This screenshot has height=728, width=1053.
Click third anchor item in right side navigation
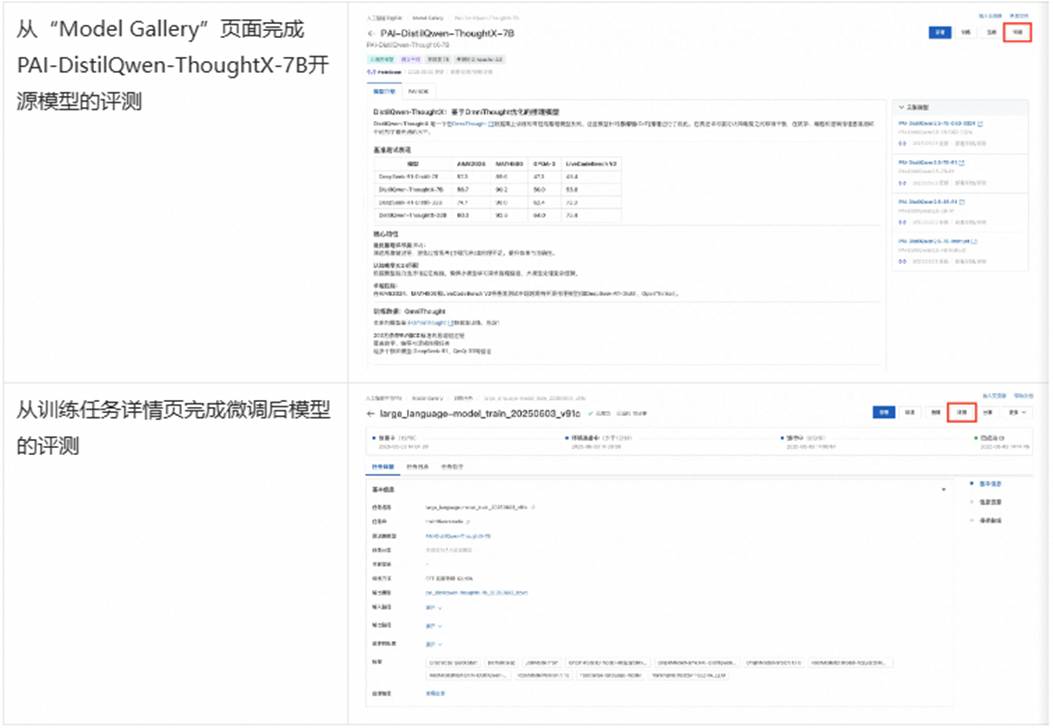[990, 520]
